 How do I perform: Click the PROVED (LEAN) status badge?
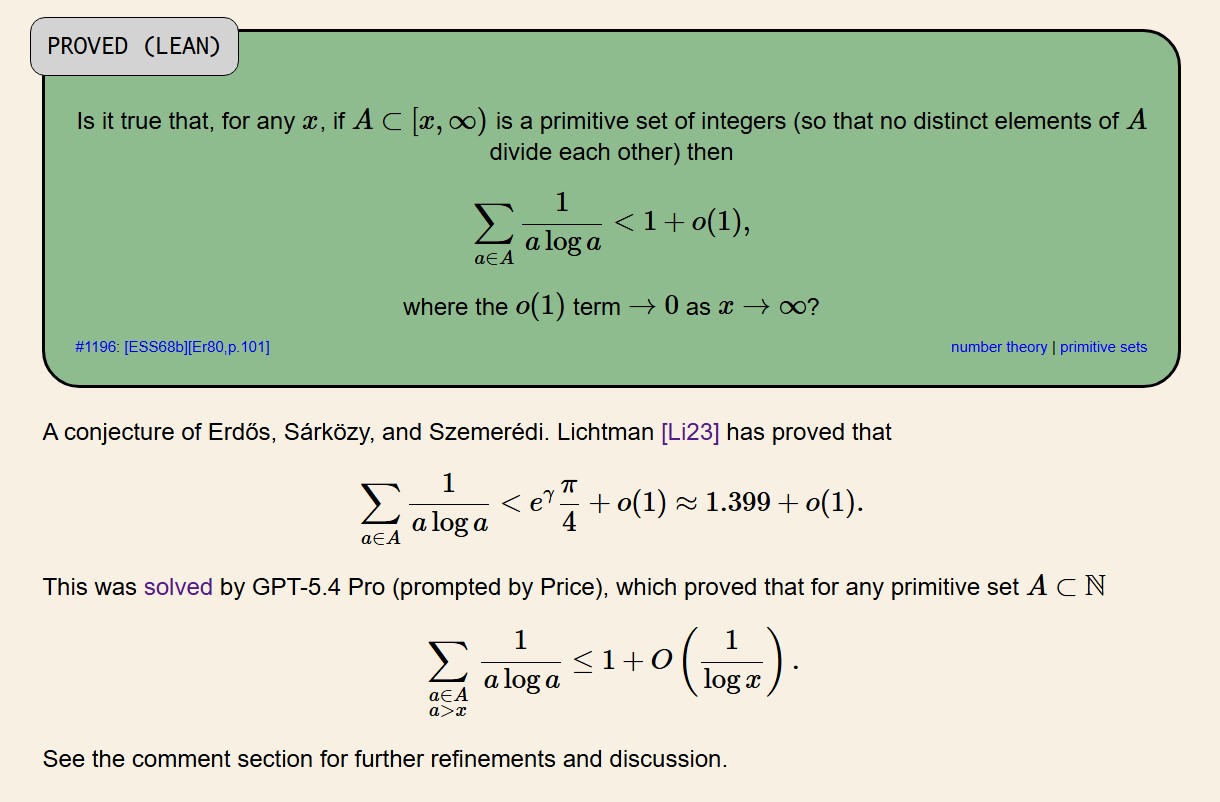tap(134, 47)
